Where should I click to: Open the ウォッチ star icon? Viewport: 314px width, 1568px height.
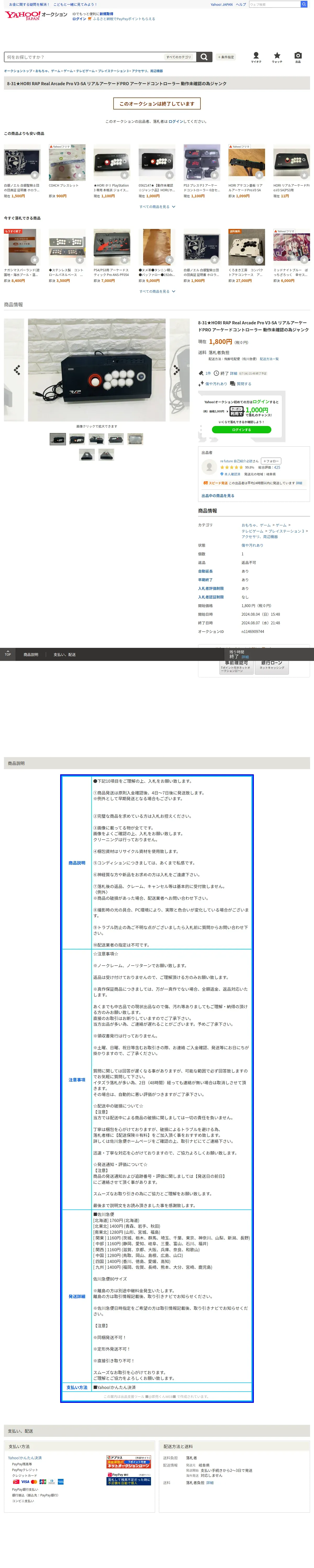pos(277,56)
